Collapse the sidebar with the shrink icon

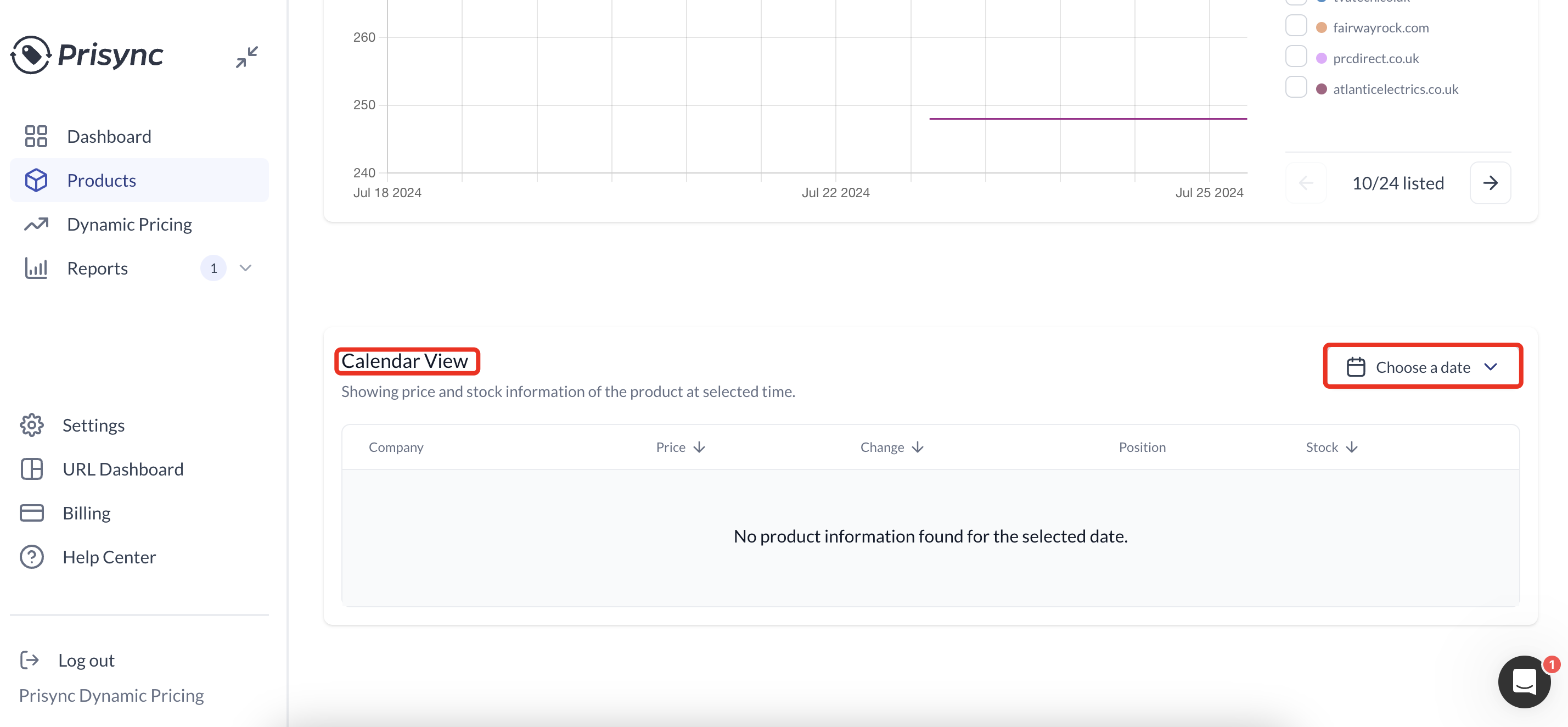click(x=247, y=57)
